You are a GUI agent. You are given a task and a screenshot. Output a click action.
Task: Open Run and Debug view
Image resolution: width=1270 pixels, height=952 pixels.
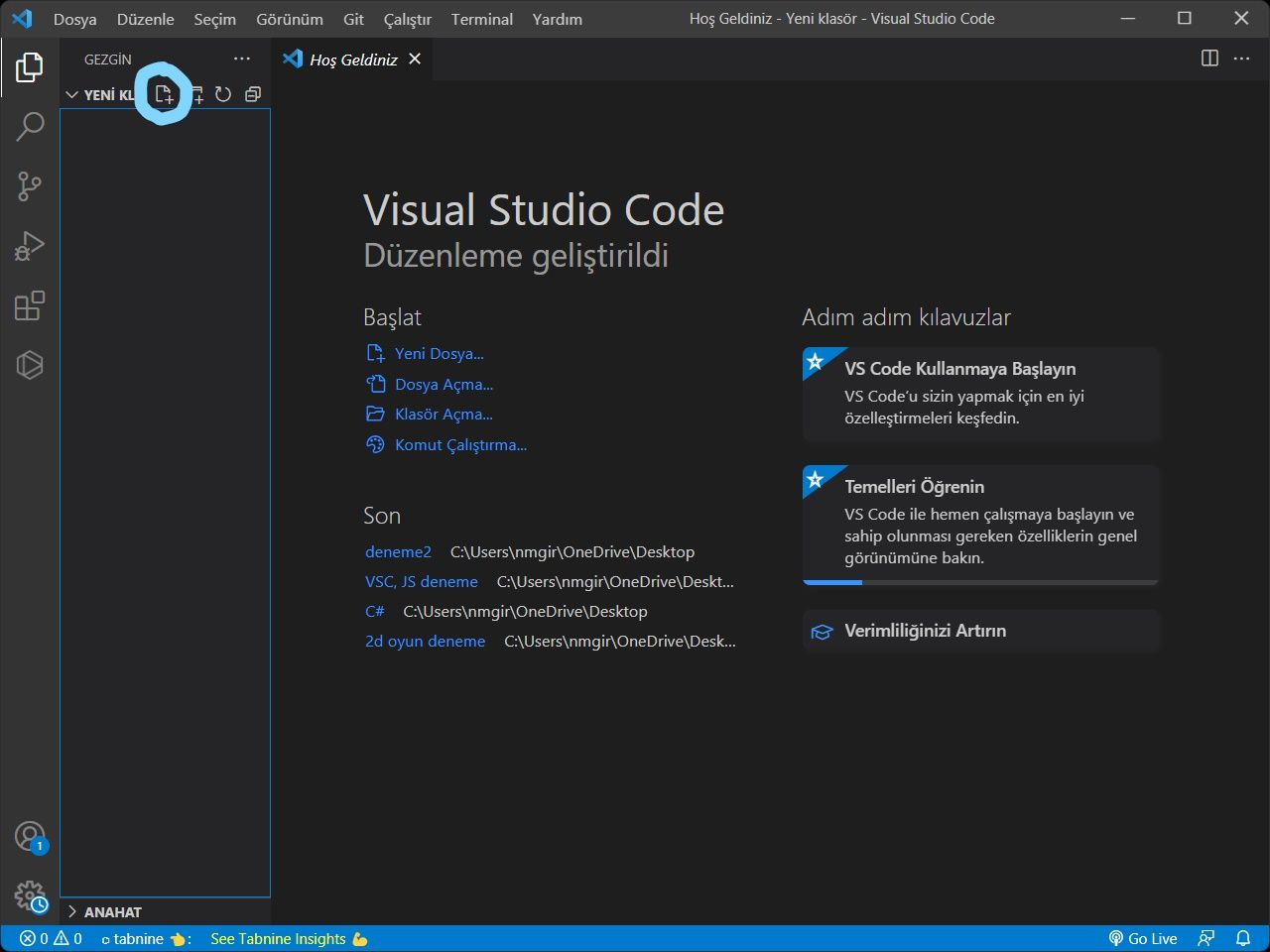click(x=30, y=245)
